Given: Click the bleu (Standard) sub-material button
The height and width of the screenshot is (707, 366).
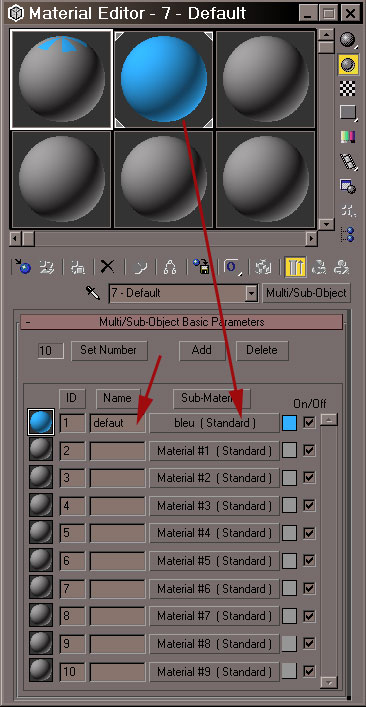Looking at the screenshot, I should click(x=215, y=423).
